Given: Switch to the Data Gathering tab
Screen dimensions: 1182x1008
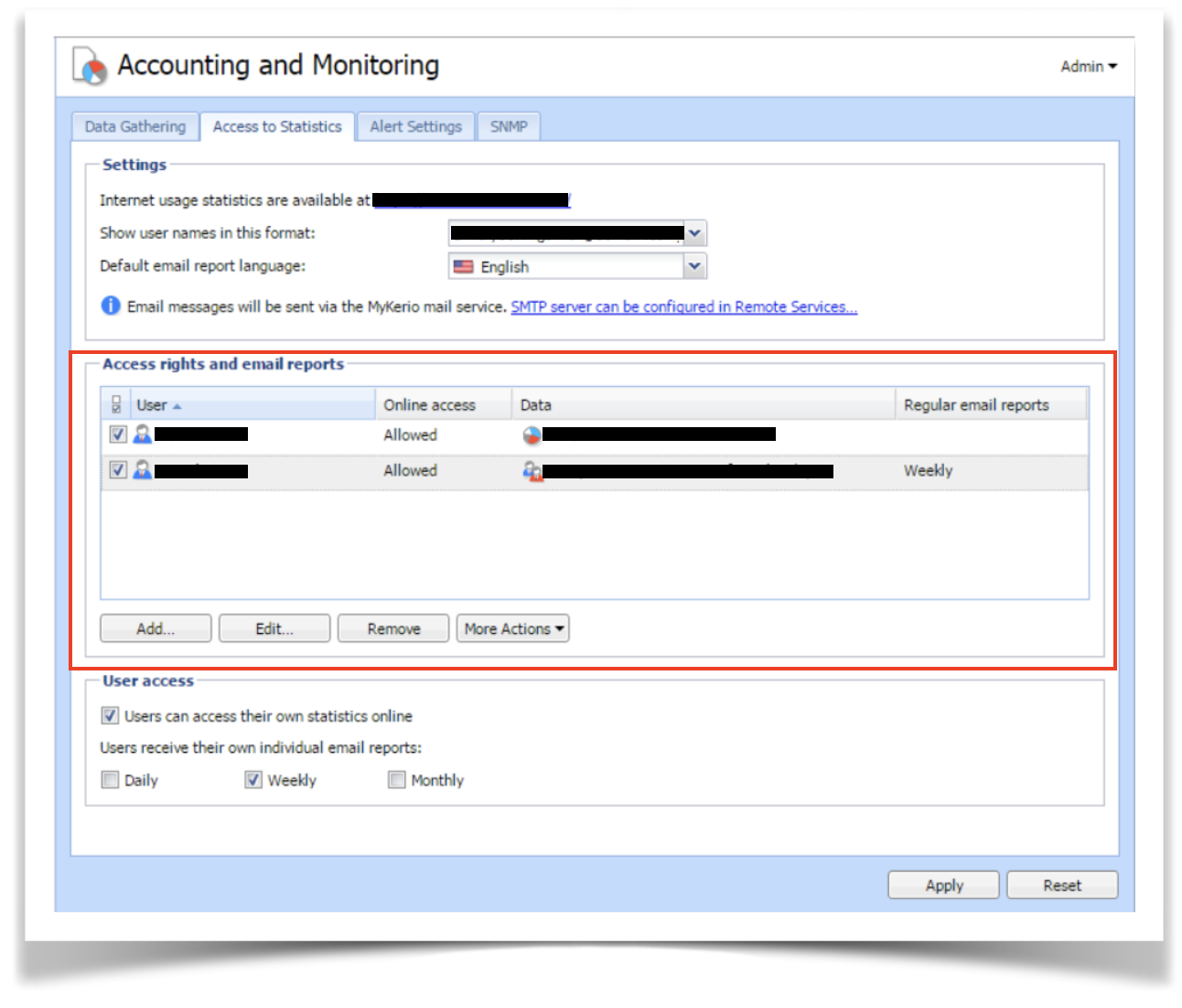Looking at the screenshot, I should pos(135,126).
